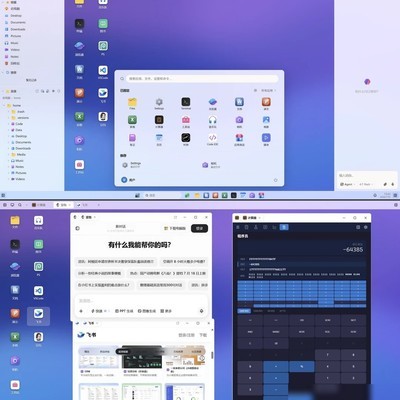Click 图像生成 in Doubao input bar

point(147,311)
